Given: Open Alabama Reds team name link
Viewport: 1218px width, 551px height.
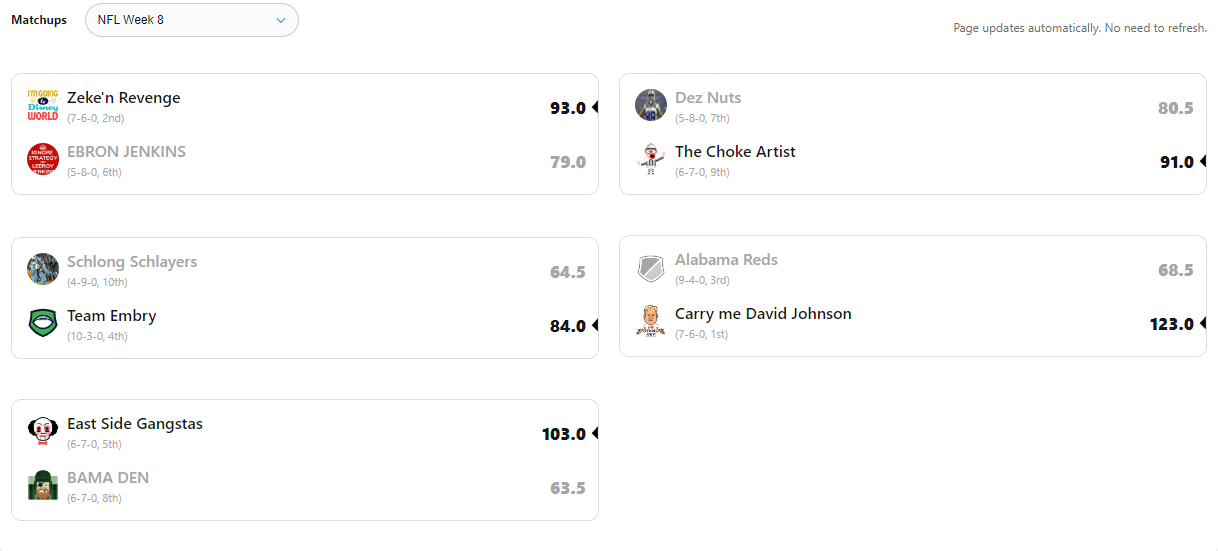Looking at the screenshot, I should click(726, 260).
